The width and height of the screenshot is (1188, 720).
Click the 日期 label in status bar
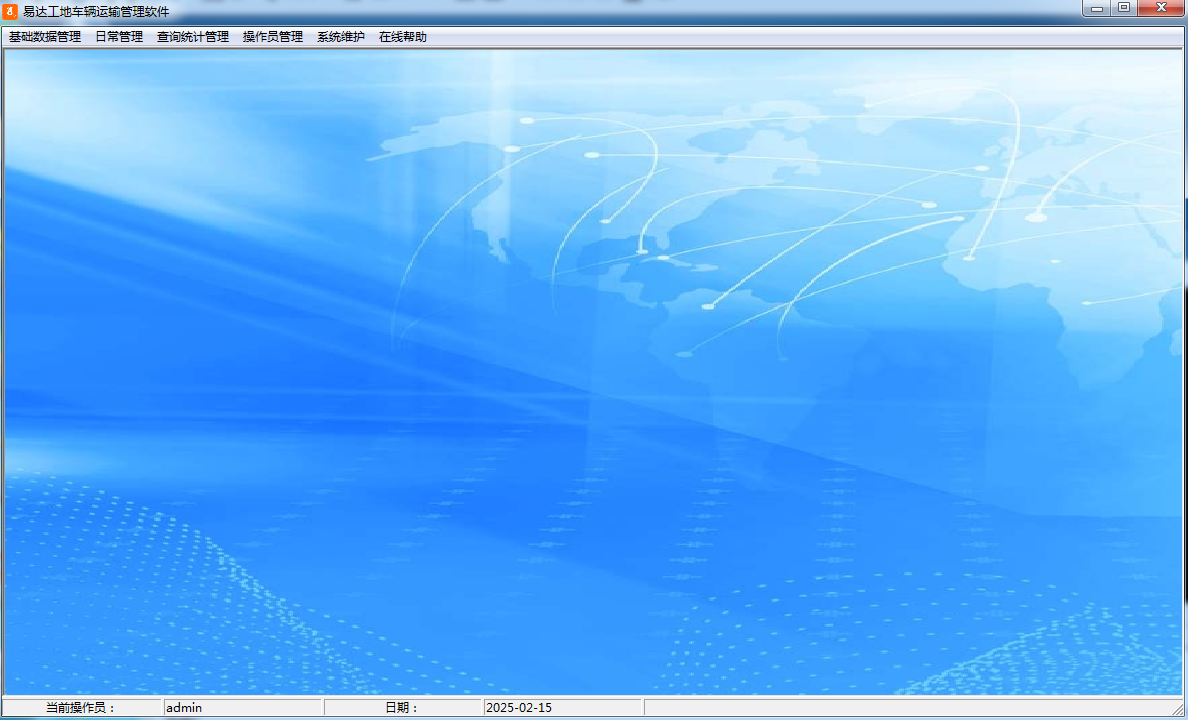pos(400,707)
